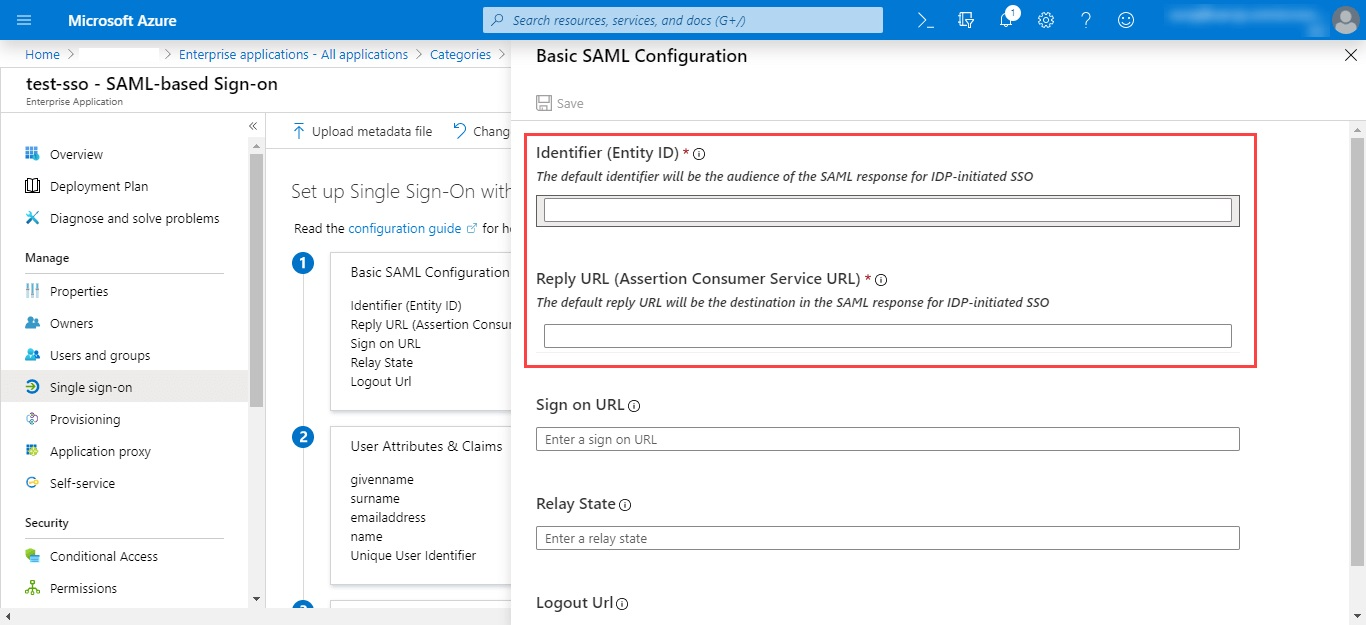Click in the Azure search resources box

pos(683,20)
